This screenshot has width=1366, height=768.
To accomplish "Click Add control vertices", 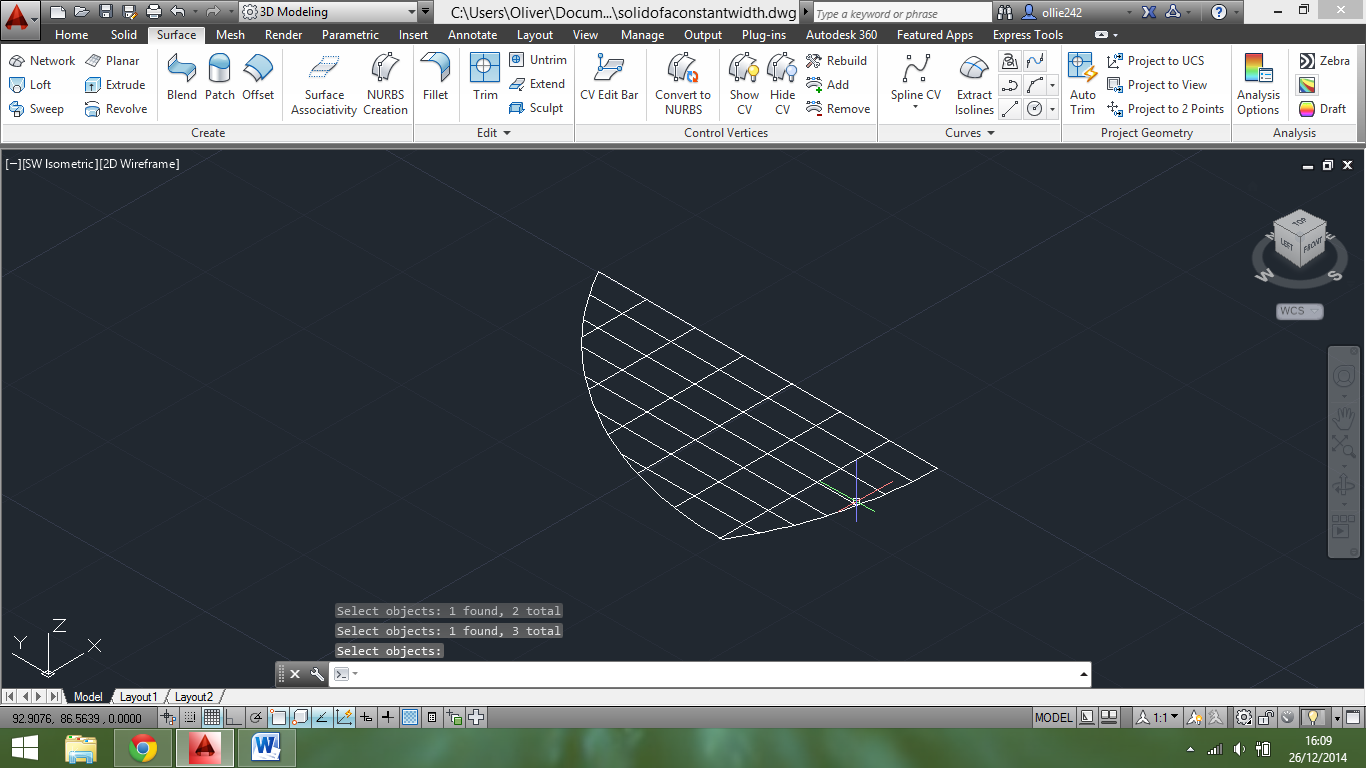I will (x=828, y=85).
